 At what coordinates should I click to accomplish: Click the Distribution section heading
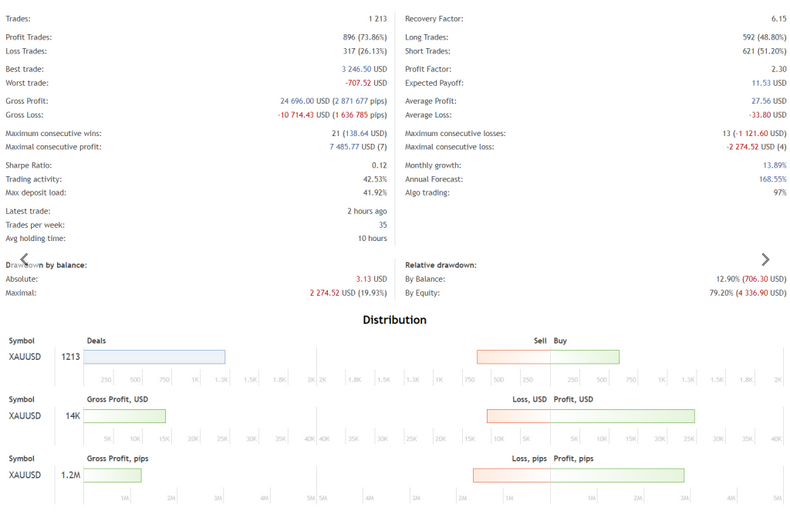coord(394,320)
